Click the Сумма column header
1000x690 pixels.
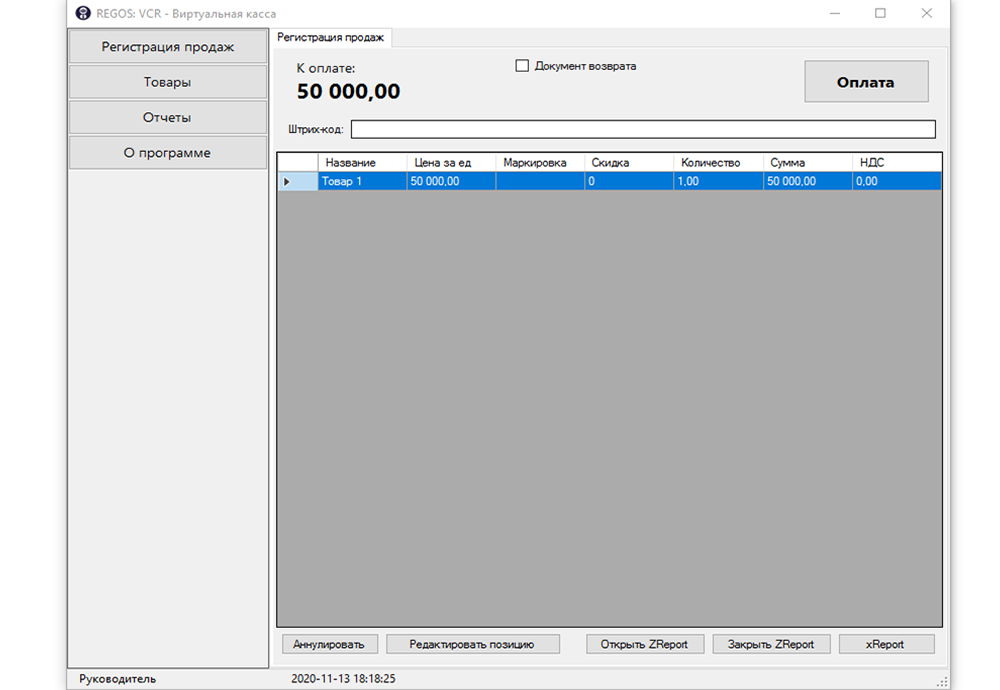pyautogui.click(x=807, y=163)
